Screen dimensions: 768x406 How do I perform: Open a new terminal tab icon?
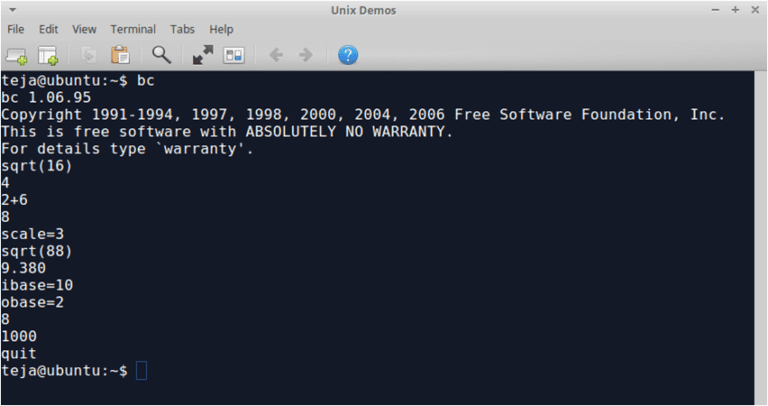point(16,55)
